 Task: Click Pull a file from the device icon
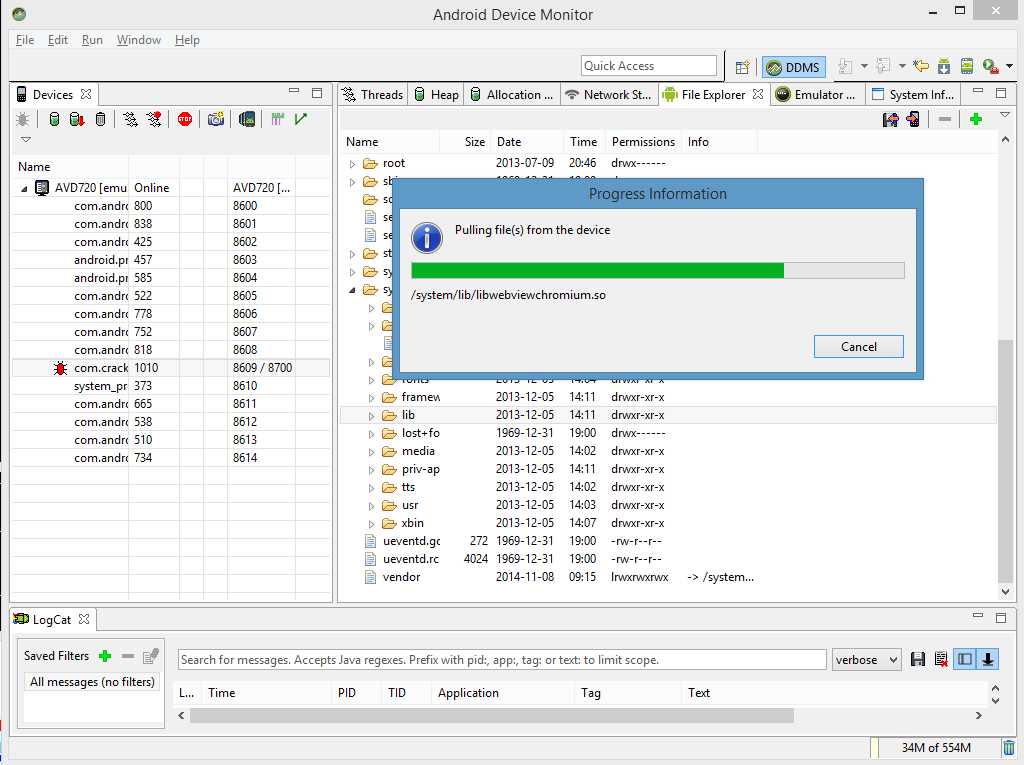890,120
